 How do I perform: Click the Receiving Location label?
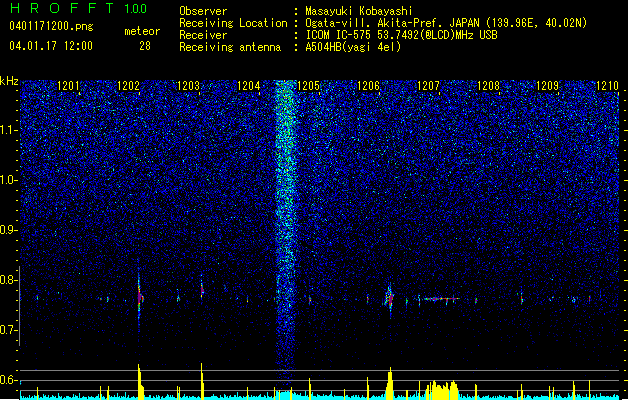point(233,23)
